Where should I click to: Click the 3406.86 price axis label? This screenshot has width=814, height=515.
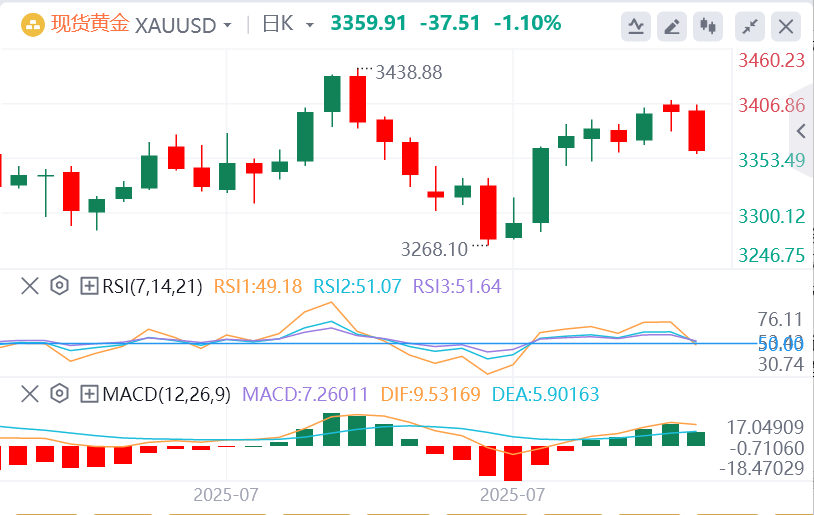771,105
